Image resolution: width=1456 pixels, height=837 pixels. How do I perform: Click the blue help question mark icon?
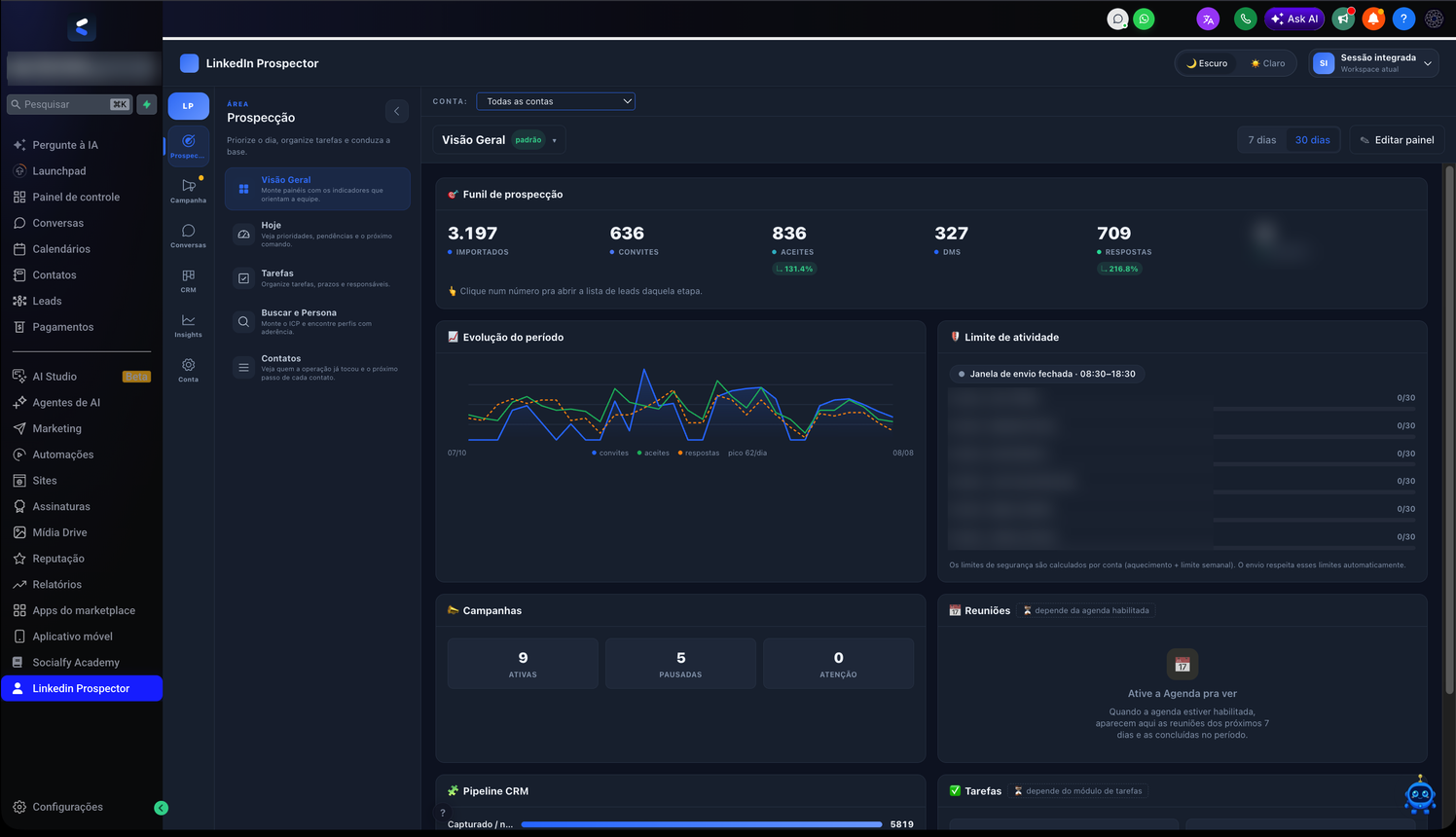point(1403,18)
